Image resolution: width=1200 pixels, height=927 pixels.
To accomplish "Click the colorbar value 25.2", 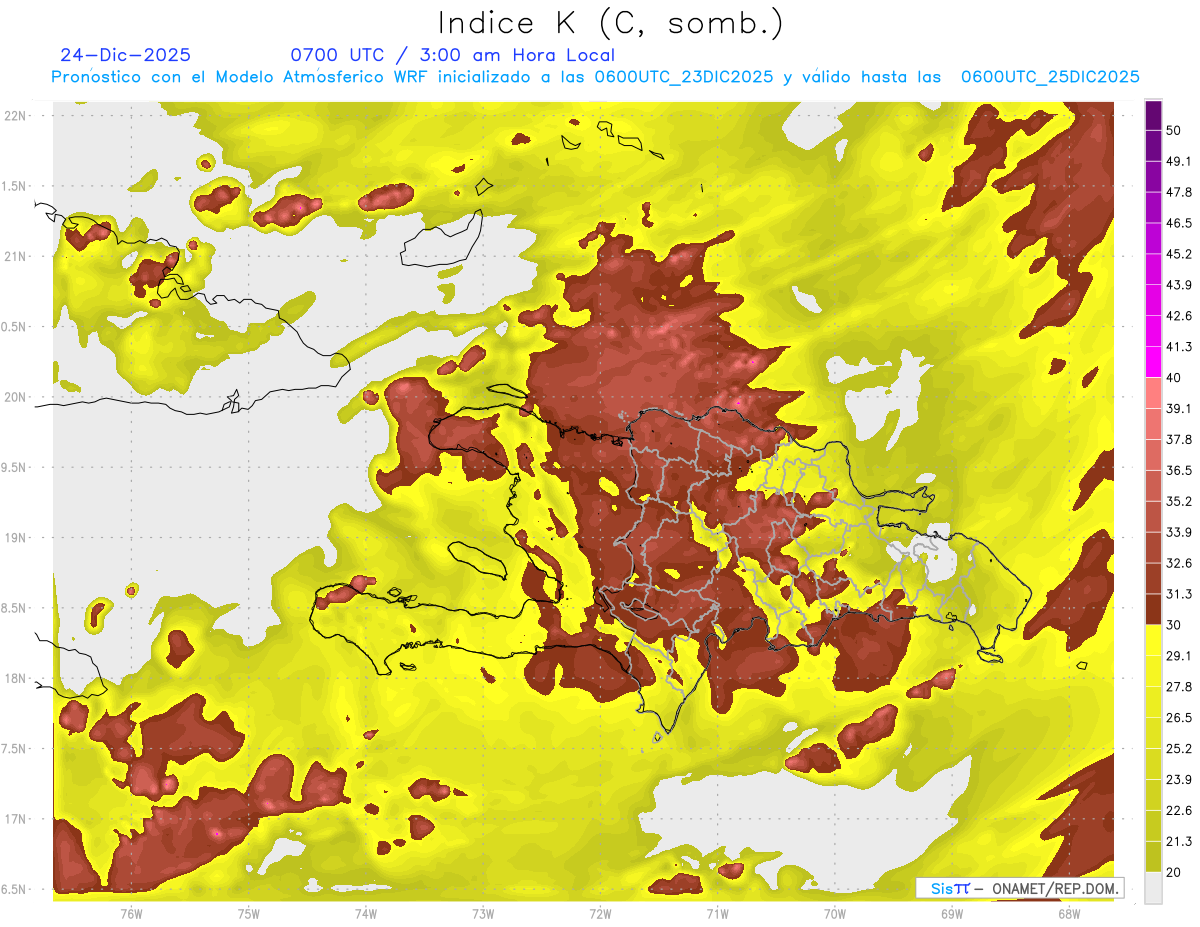I will tap(1178, 749).
